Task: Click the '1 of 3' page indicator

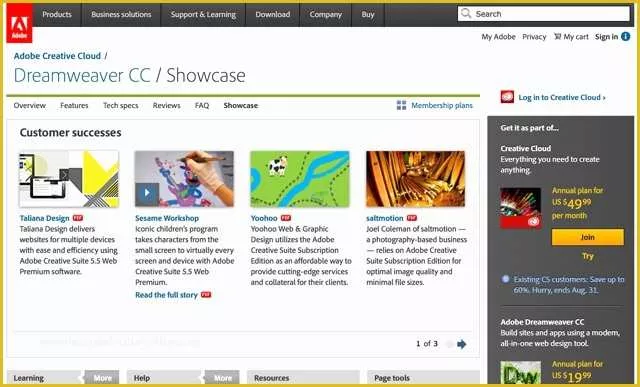Action: (x=427, y=344)
